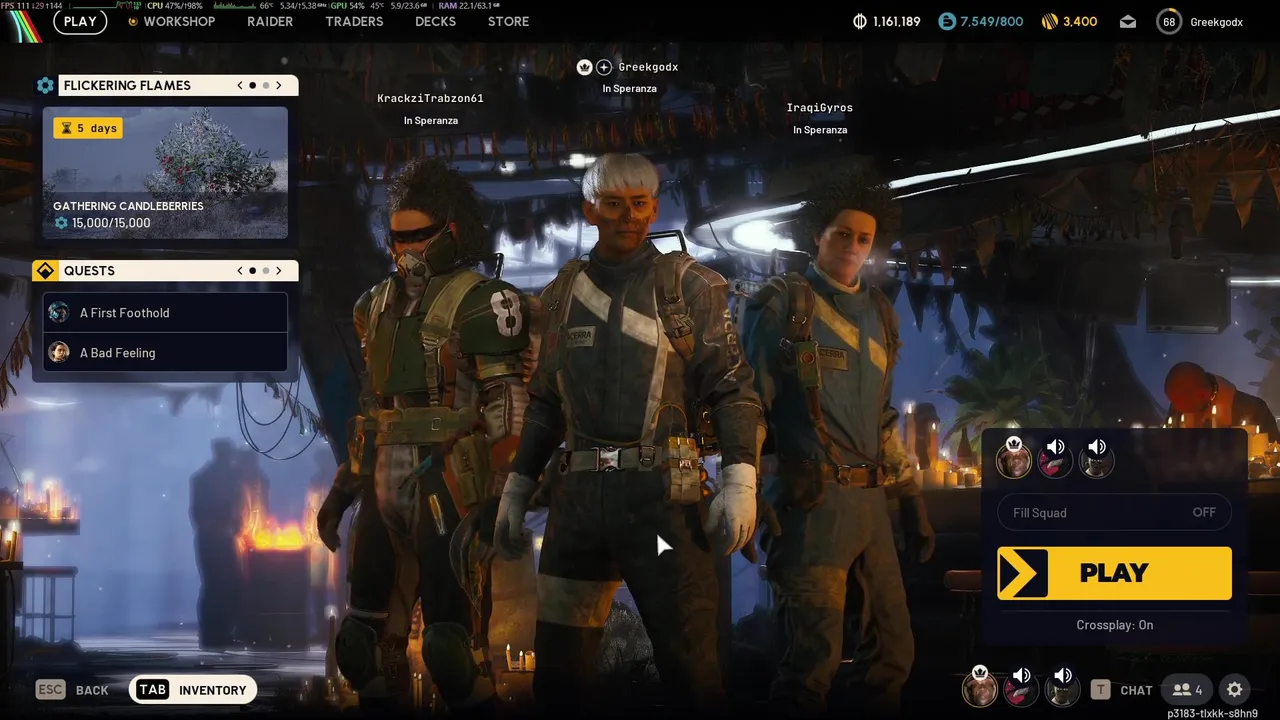Screen dimensions: 1280x720
Task: Click the Flickering Flames gear emblem icon
Action: 45,85
